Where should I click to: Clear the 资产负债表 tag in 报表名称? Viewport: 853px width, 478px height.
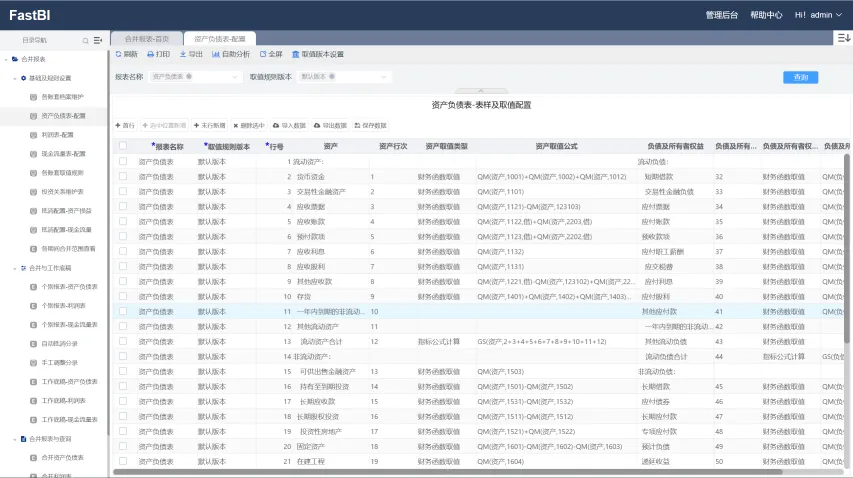pos(189,77)
